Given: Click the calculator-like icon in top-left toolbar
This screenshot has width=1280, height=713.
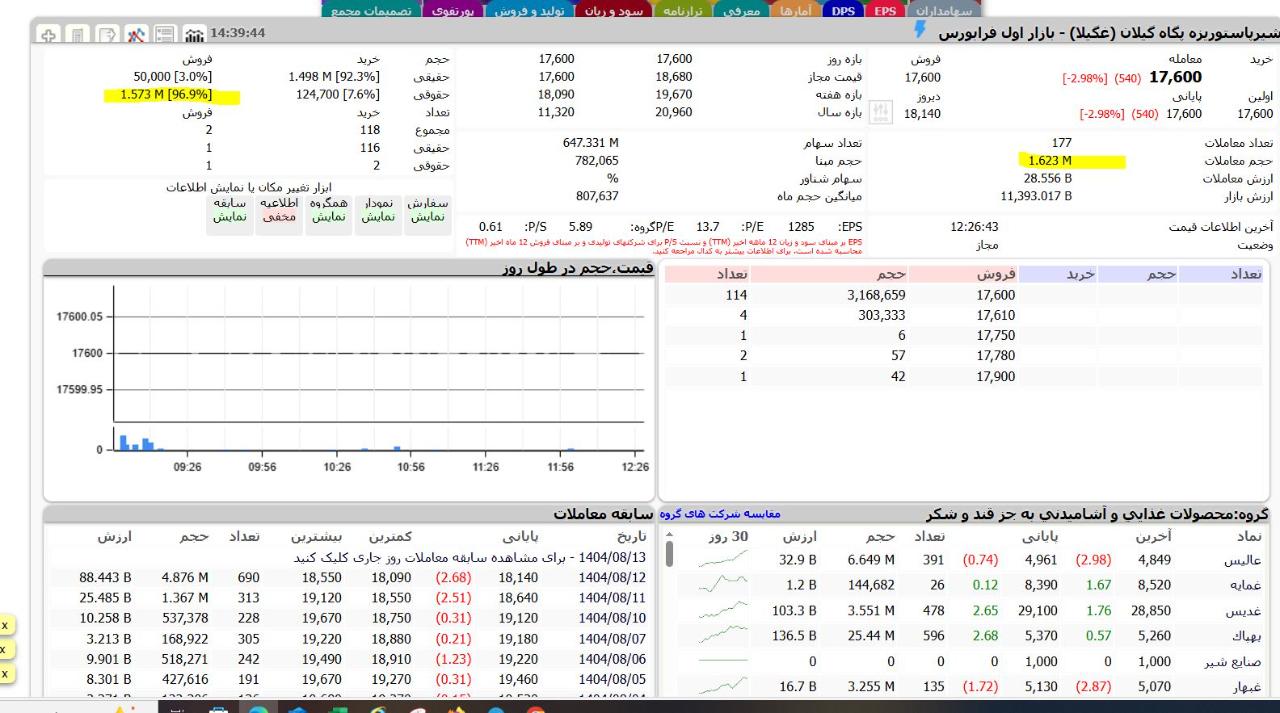Looking at the screenshot, I should [78, 34].
